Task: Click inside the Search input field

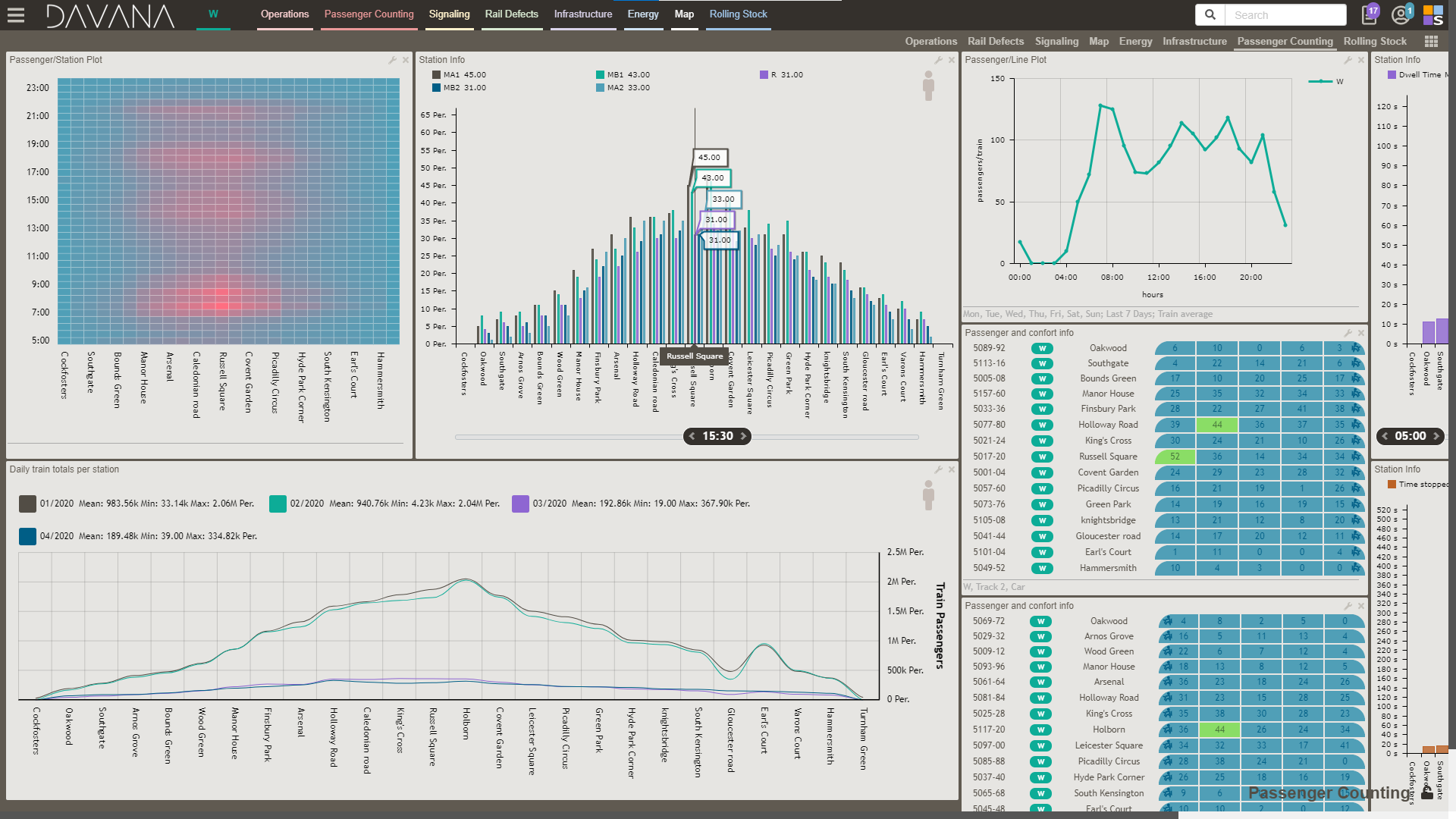Action: tap(1285, 14)
